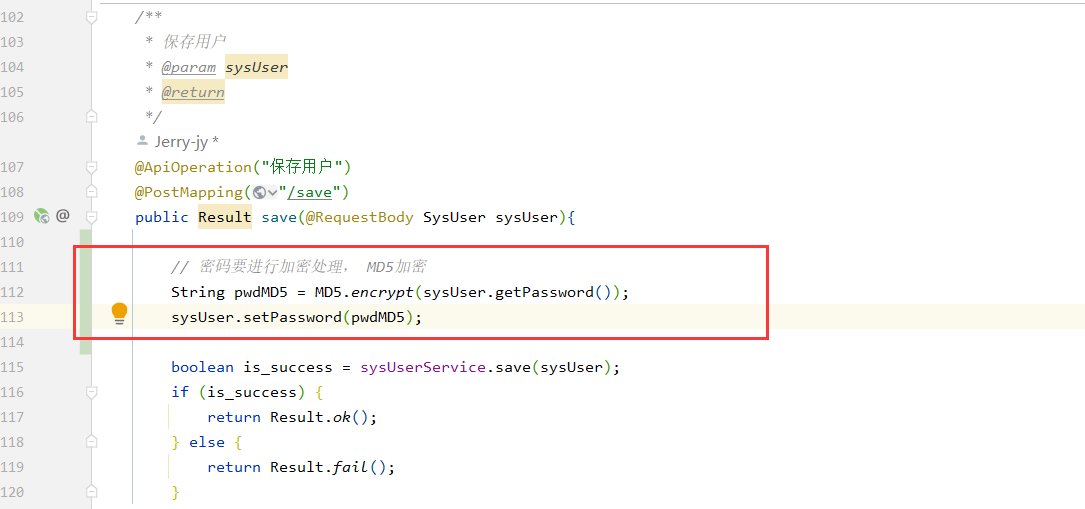Toggle the fold marker at line 107
Image resolution: width=1085 pixels, height=509 pixels.
(92, 167)
